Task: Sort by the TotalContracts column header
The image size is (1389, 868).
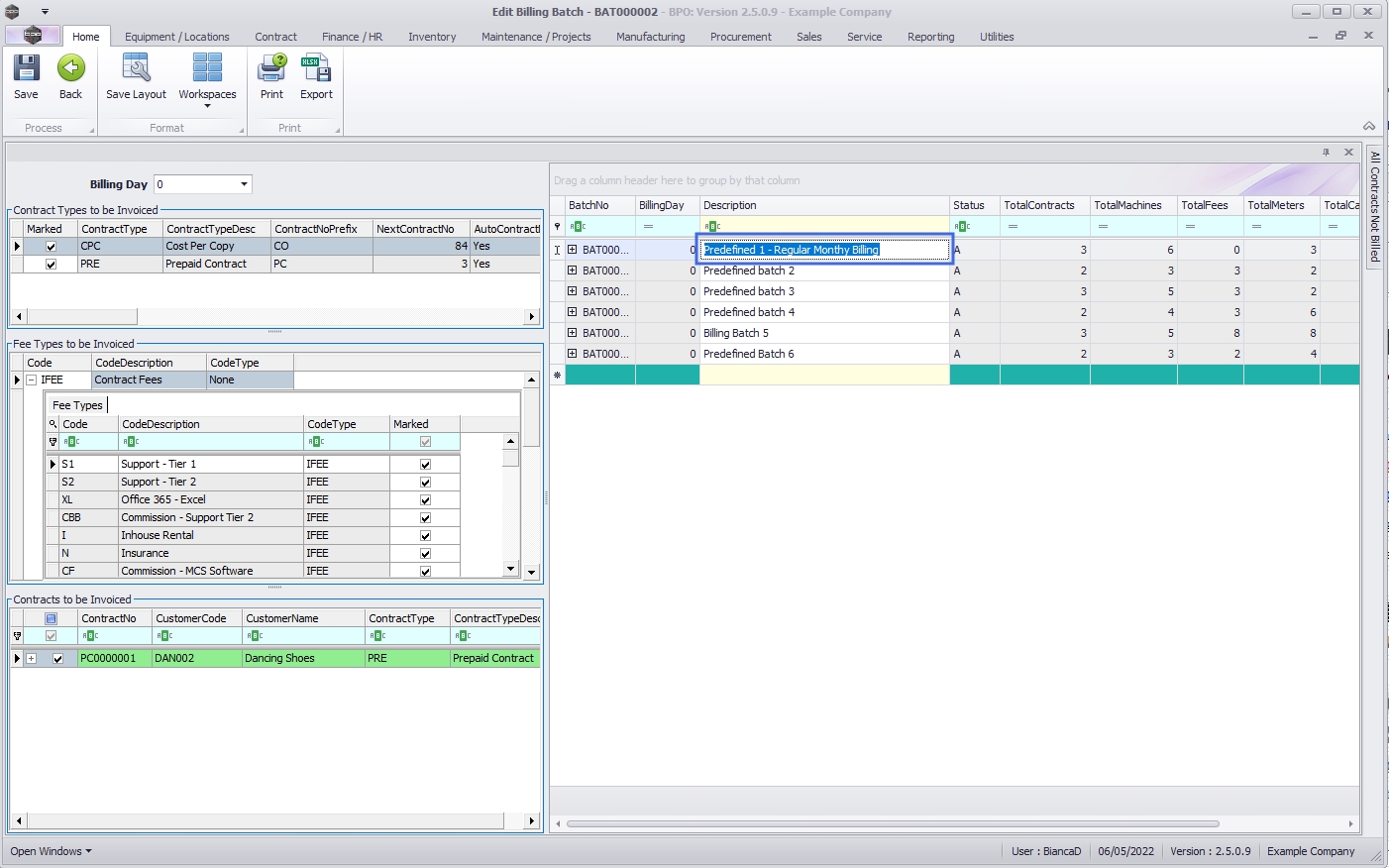Action: tap(1038, 205)
